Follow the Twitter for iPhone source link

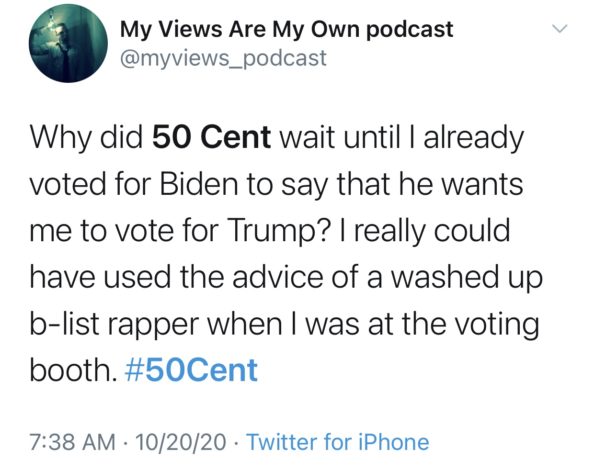[x=338, y=442]
